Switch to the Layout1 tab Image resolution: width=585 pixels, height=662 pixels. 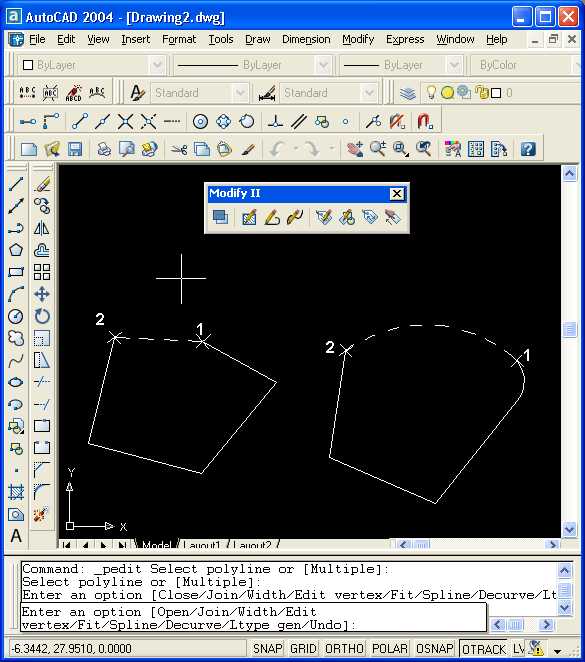tap(201, 545)
